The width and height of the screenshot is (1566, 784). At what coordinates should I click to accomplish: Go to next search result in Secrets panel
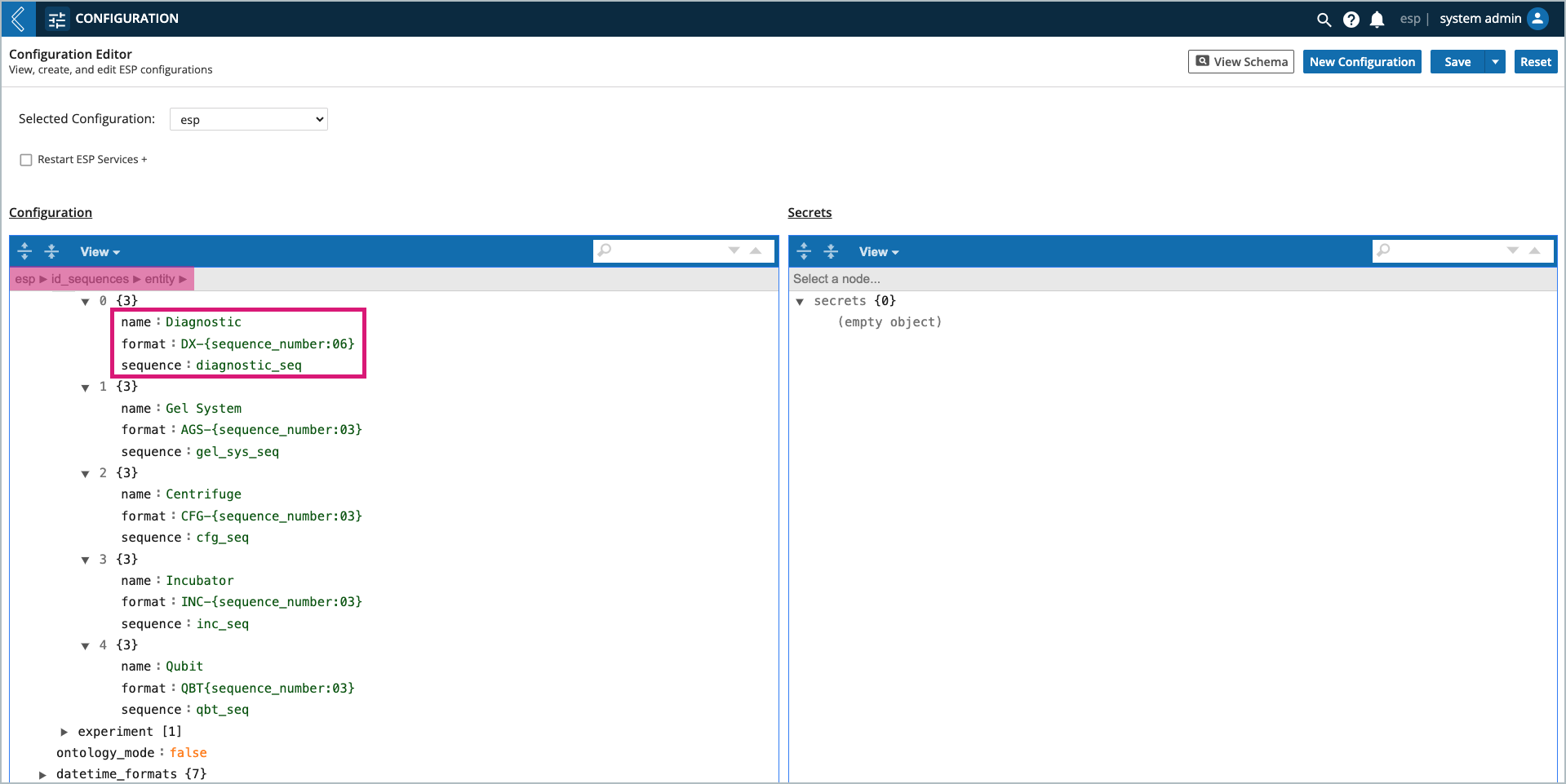[1513, 250]
